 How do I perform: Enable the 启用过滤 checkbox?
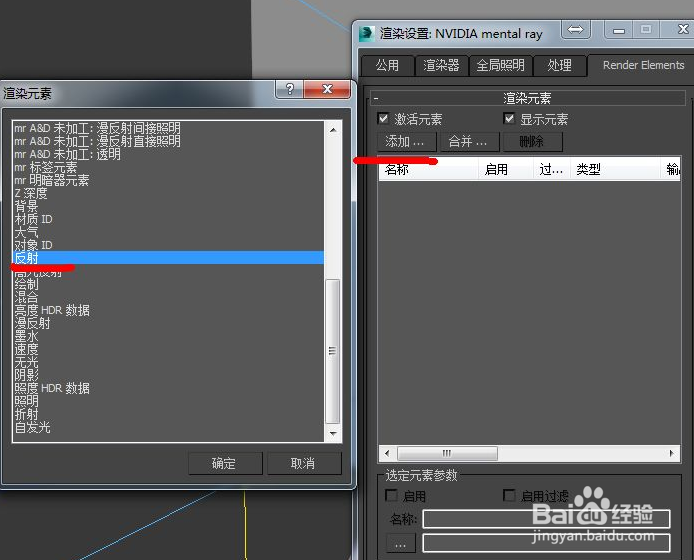509,495
